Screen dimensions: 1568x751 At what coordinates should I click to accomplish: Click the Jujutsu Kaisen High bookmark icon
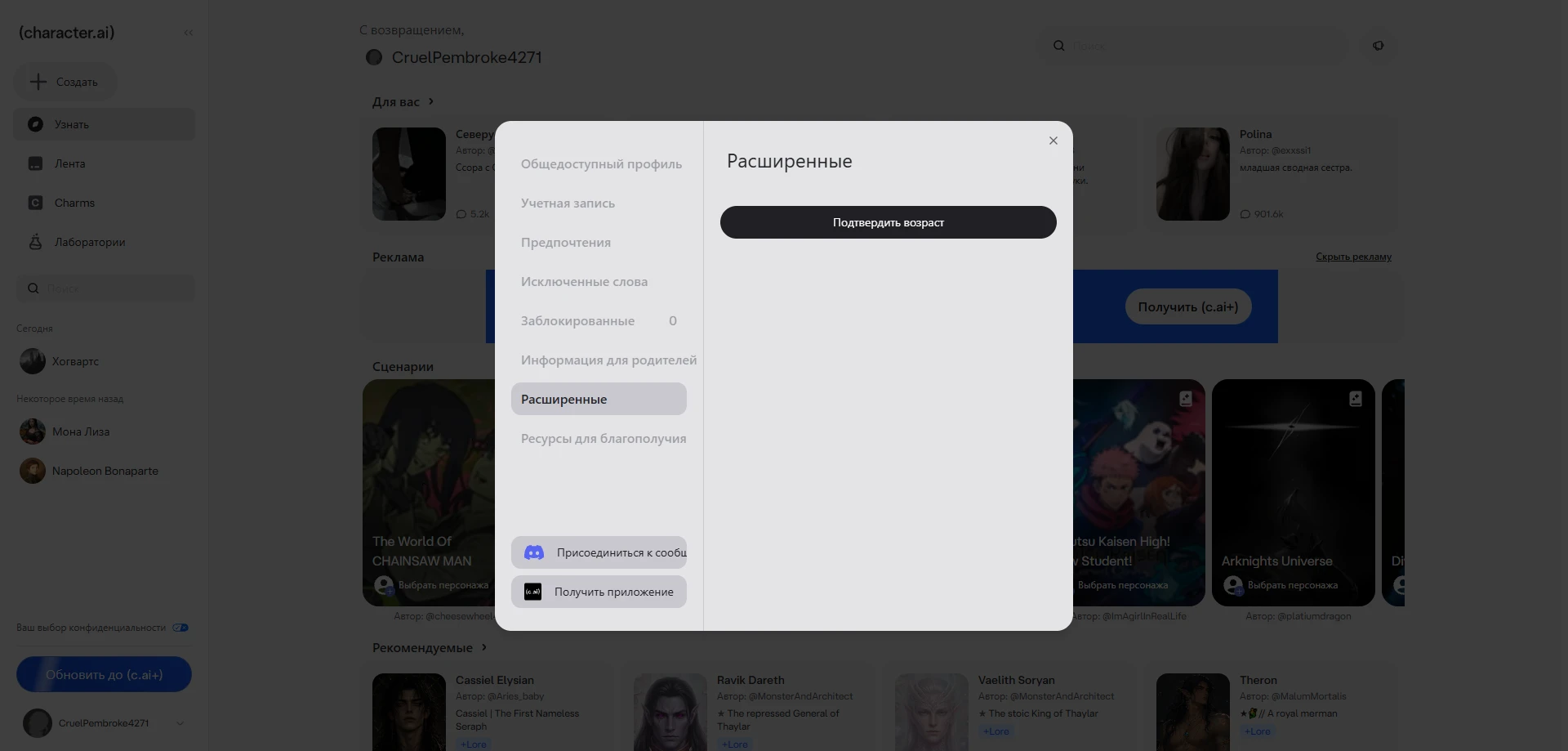click(x=1186, y=399)
